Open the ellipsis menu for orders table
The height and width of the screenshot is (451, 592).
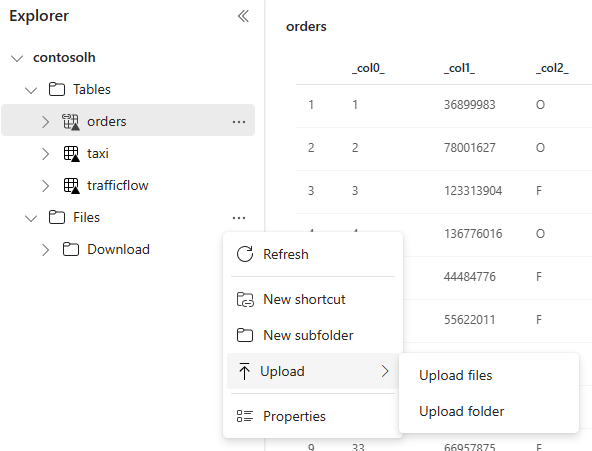(x=239, y=122)
